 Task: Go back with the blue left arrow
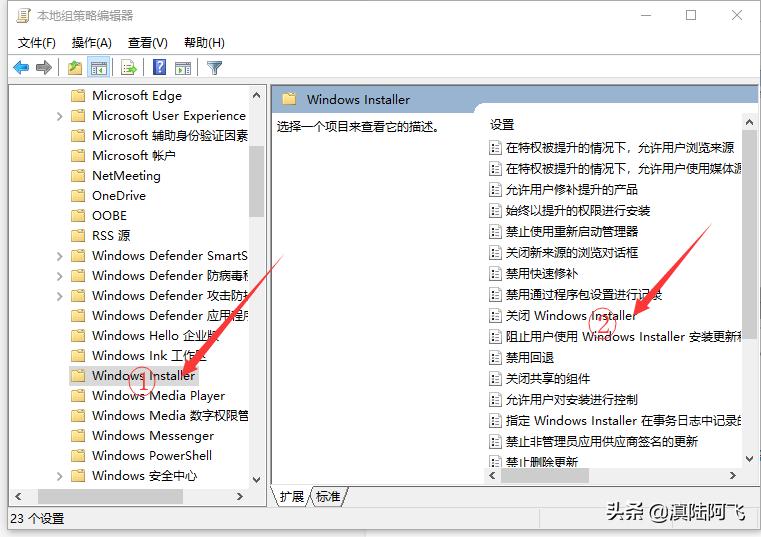(21, 67)
